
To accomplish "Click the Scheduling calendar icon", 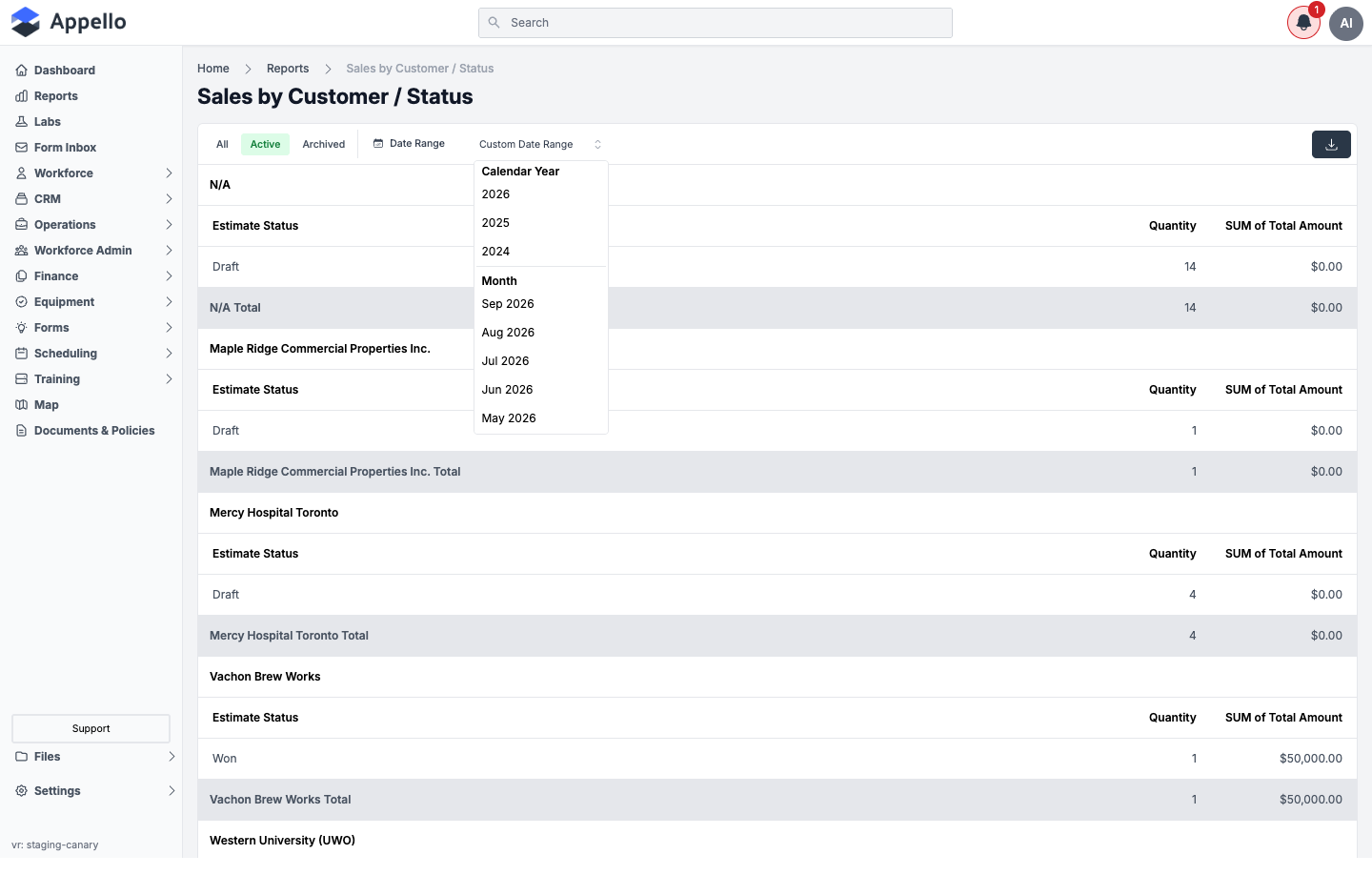I will coord(21,354).
